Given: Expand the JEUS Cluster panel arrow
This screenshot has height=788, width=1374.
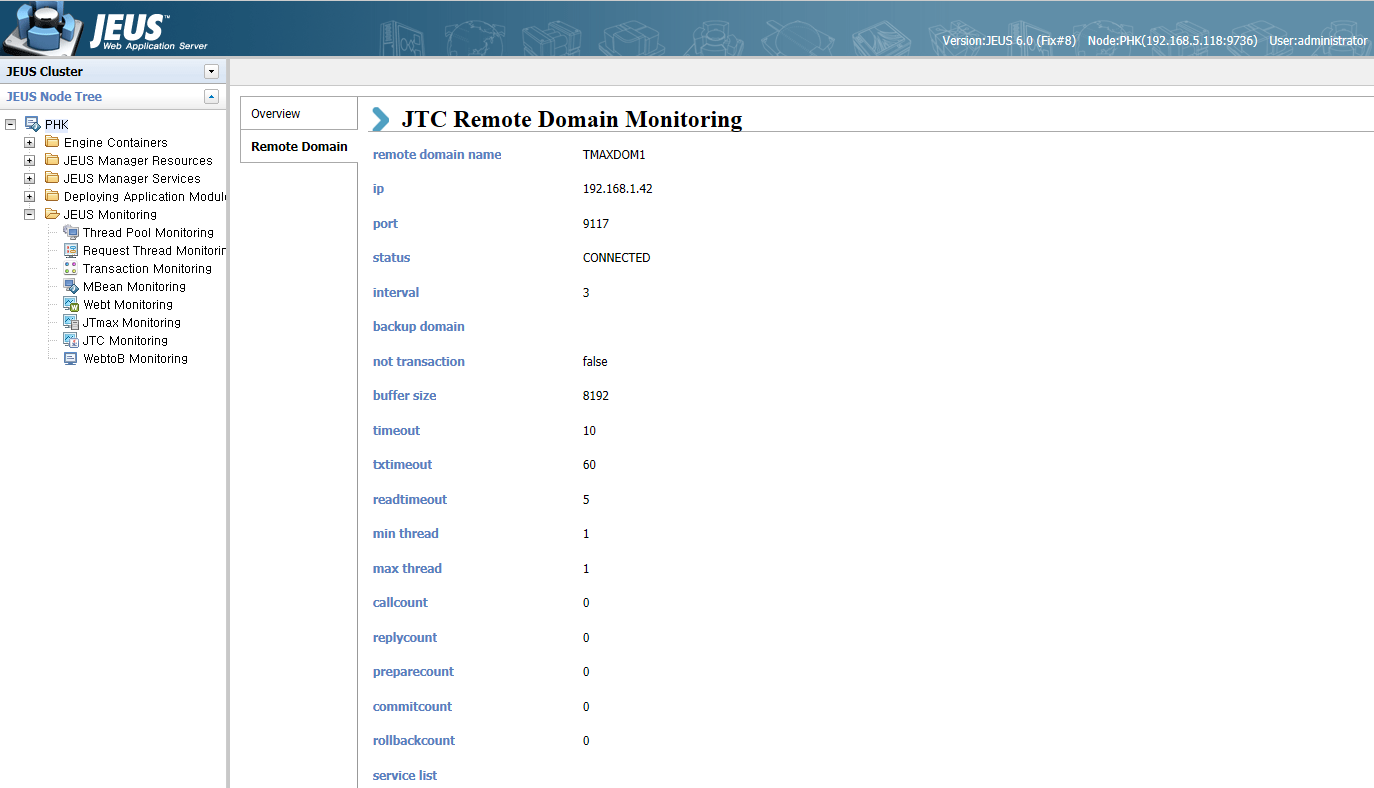Looking at the screenshot, I should [211, 71].
